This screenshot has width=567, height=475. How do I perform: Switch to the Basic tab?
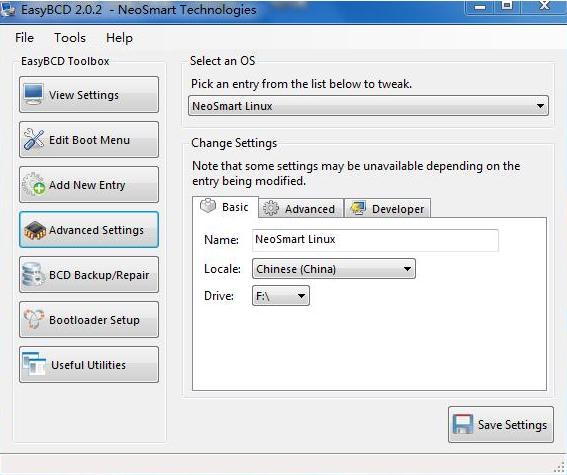pos(225,207)
